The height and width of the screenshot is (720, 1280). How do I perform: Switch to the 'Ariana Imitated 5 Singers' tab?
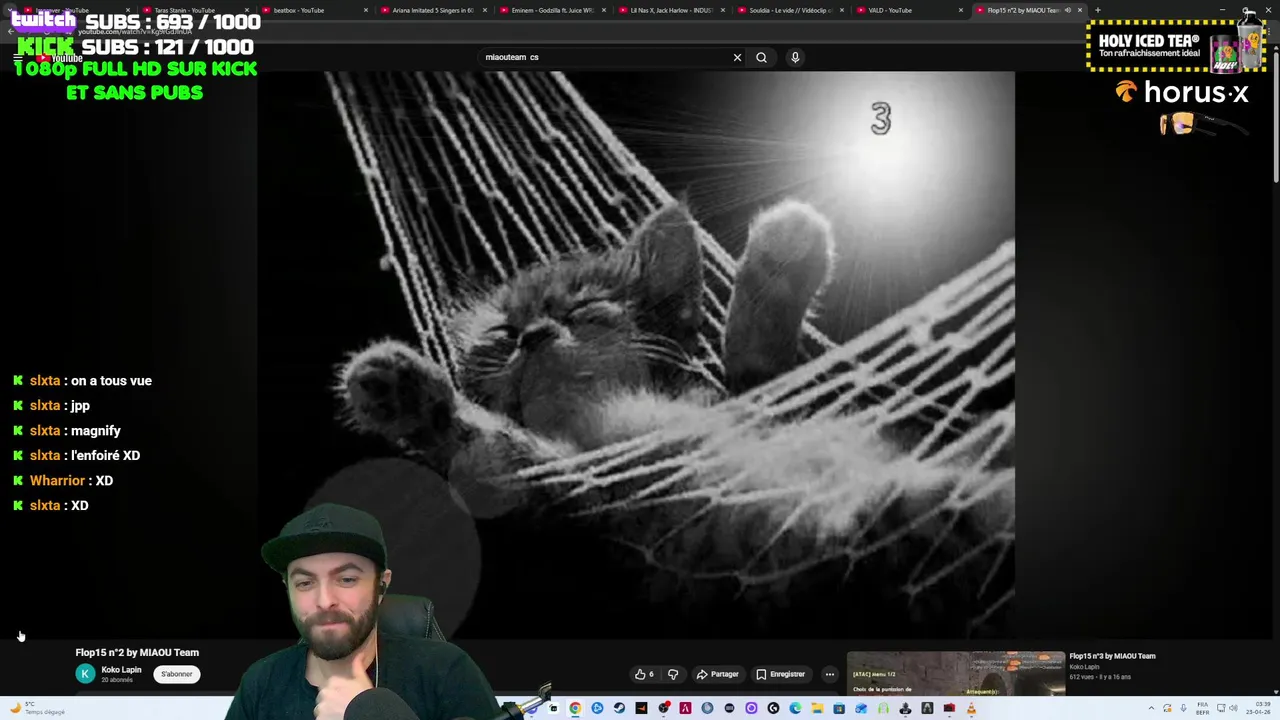click(x=432, y=10)
